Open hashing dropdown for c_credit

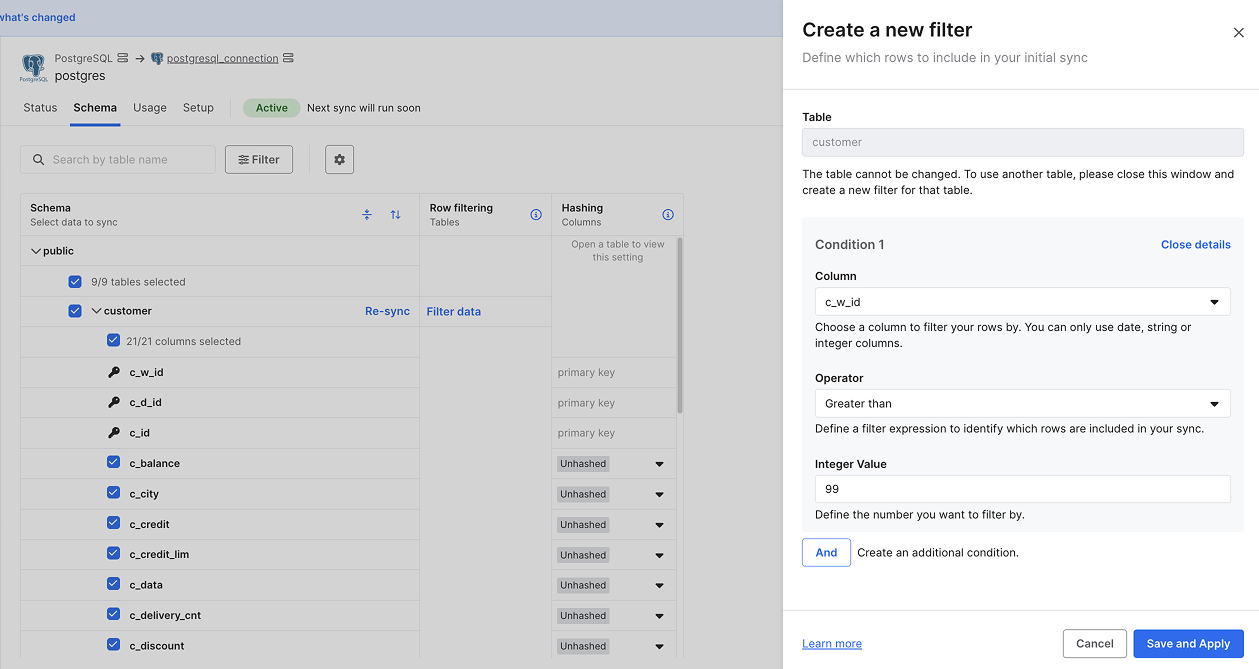pyautogui.click(x=659, y=524)
